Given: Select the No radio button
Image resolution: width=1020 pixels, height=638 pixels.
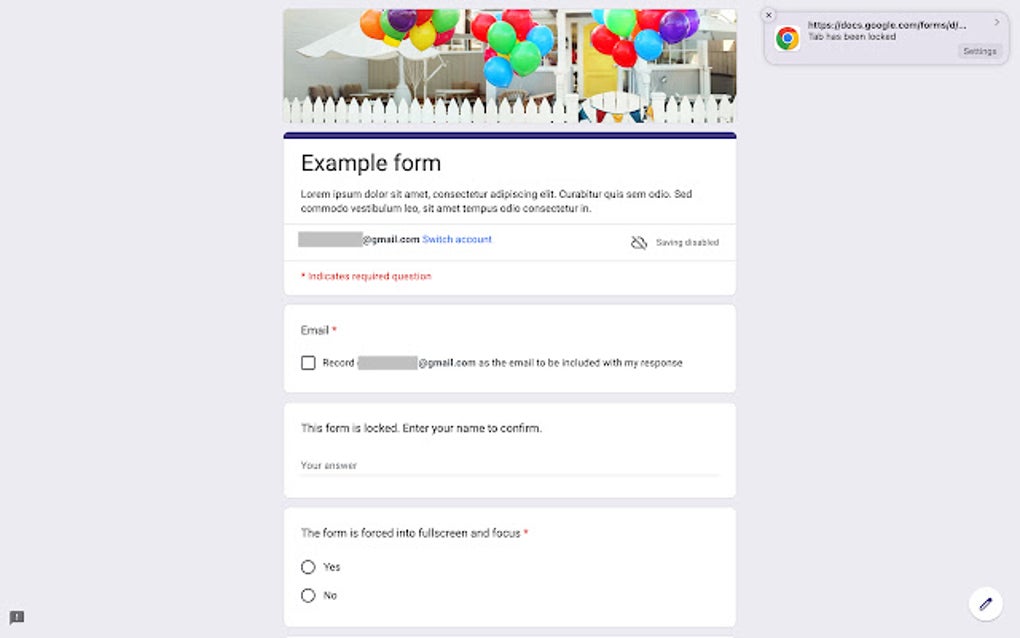Looking at the screenshot, I should click(308, 595).
